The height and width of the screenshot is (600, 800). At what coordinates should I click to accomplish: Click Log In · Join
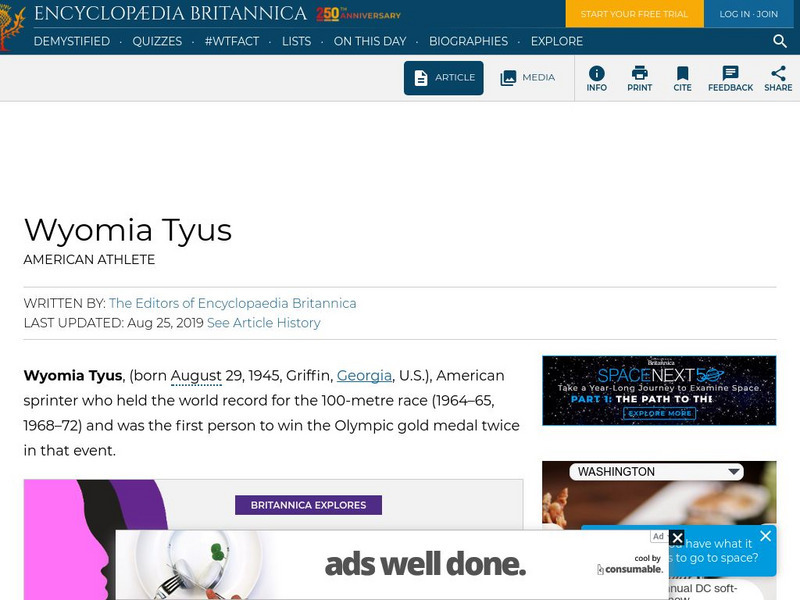pyautogui.click(x=748, y=14)
